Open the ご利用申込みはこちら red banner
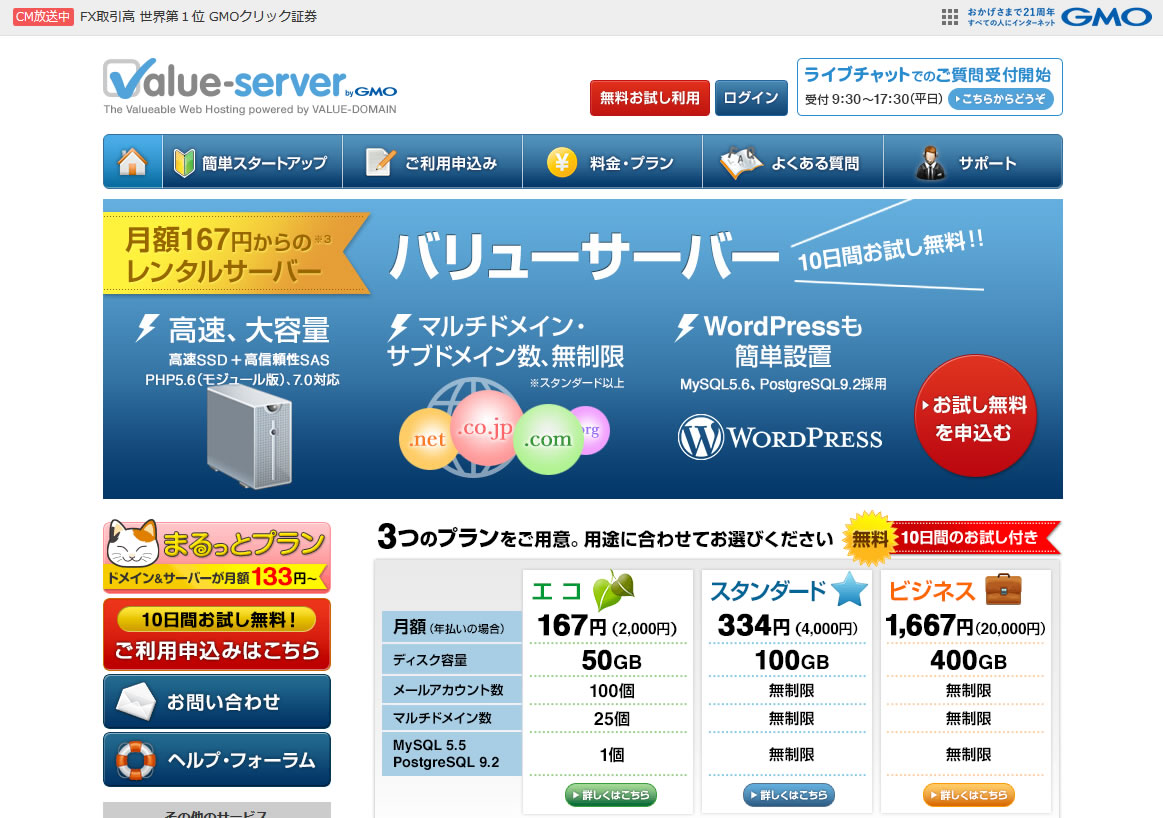 click(x=217, y=635)
